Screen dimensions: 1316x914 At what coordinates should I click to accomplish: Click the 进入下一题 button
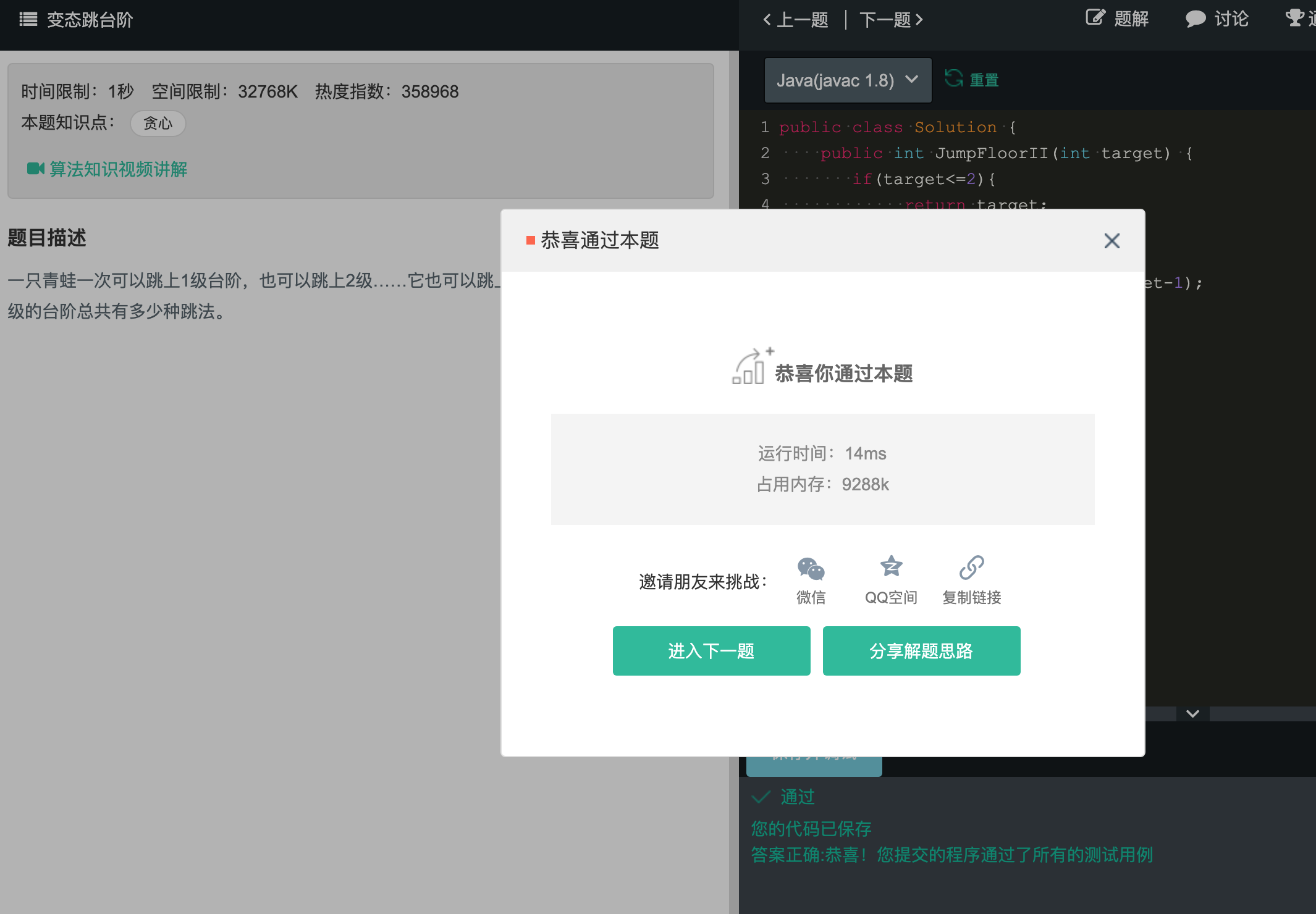[x=712, y=651]
